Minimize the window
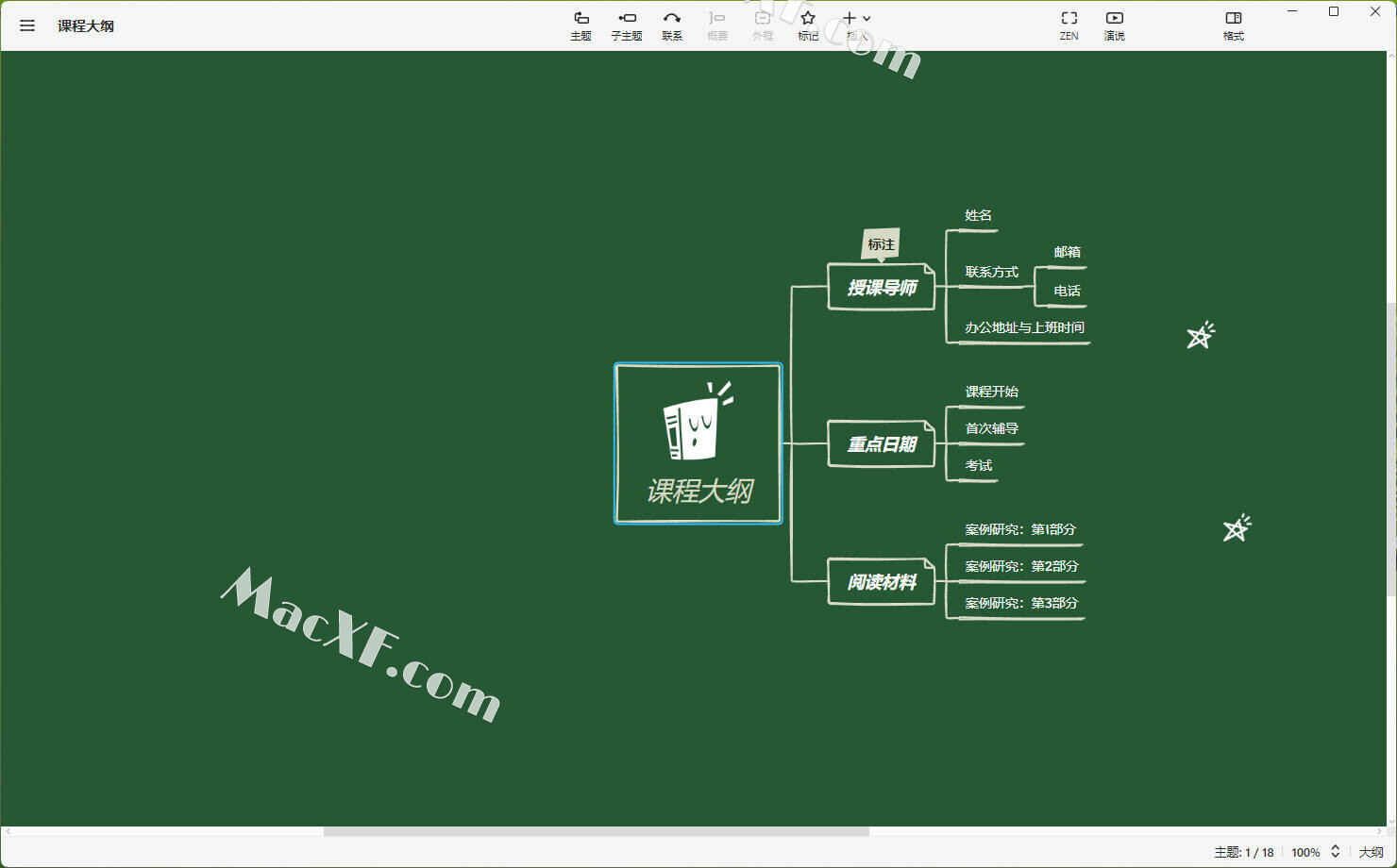Screen dimensions: 1397x868 [x=1292, y=11]
